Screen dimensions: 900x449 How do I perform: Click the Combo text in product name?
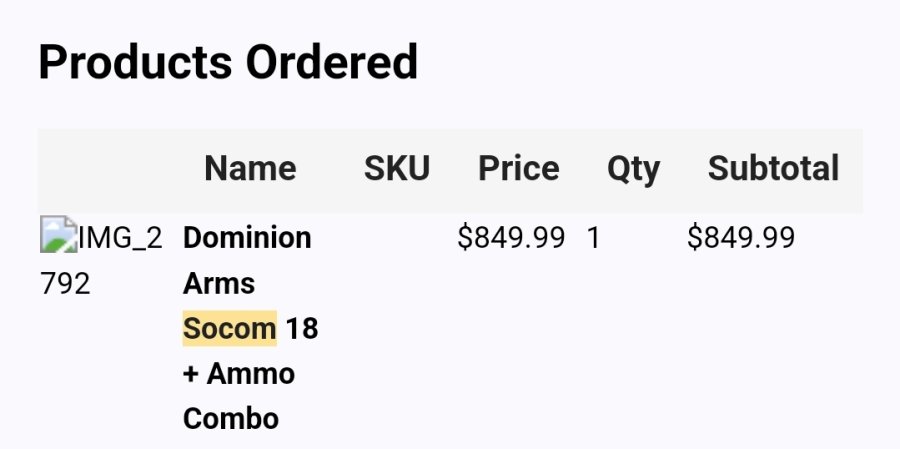pyautogui.click(x=231, y=419)
